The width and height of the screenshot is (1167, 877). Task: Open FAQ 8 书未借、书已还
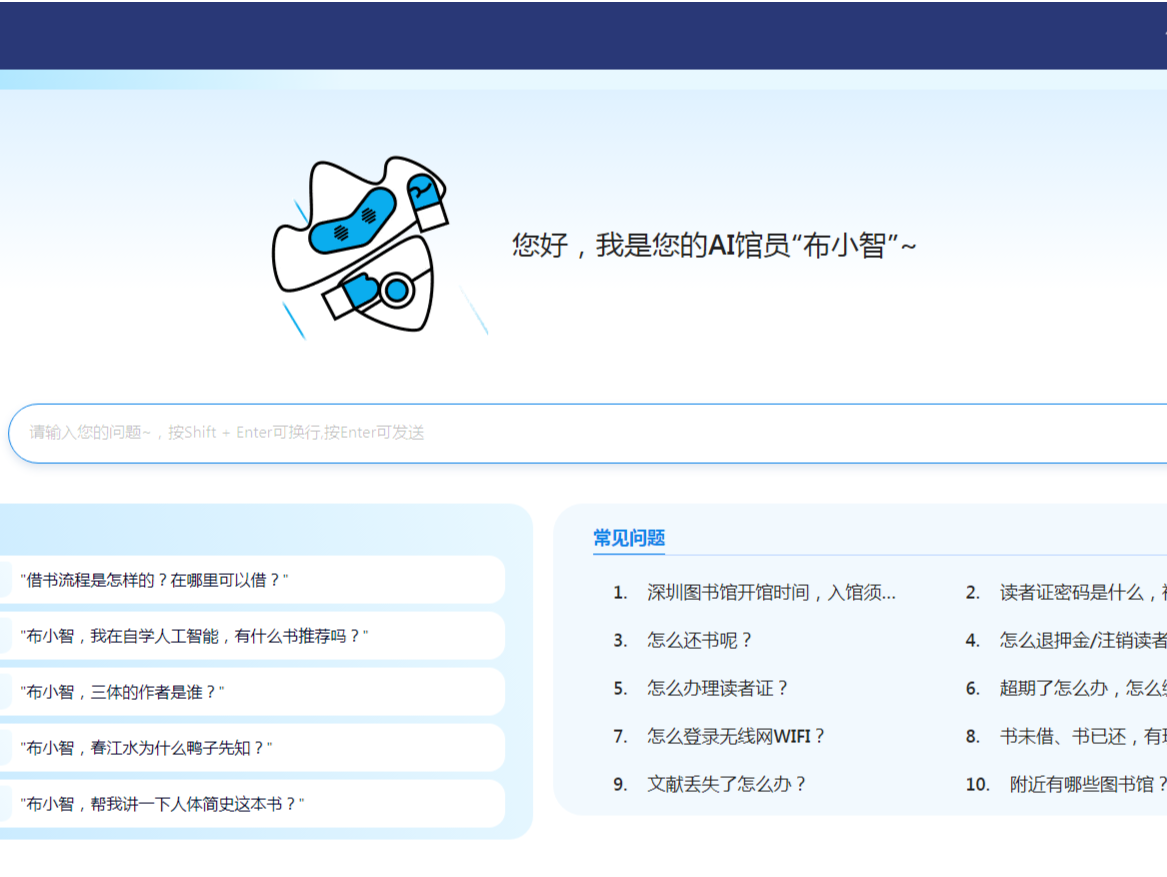point(1083,736)
